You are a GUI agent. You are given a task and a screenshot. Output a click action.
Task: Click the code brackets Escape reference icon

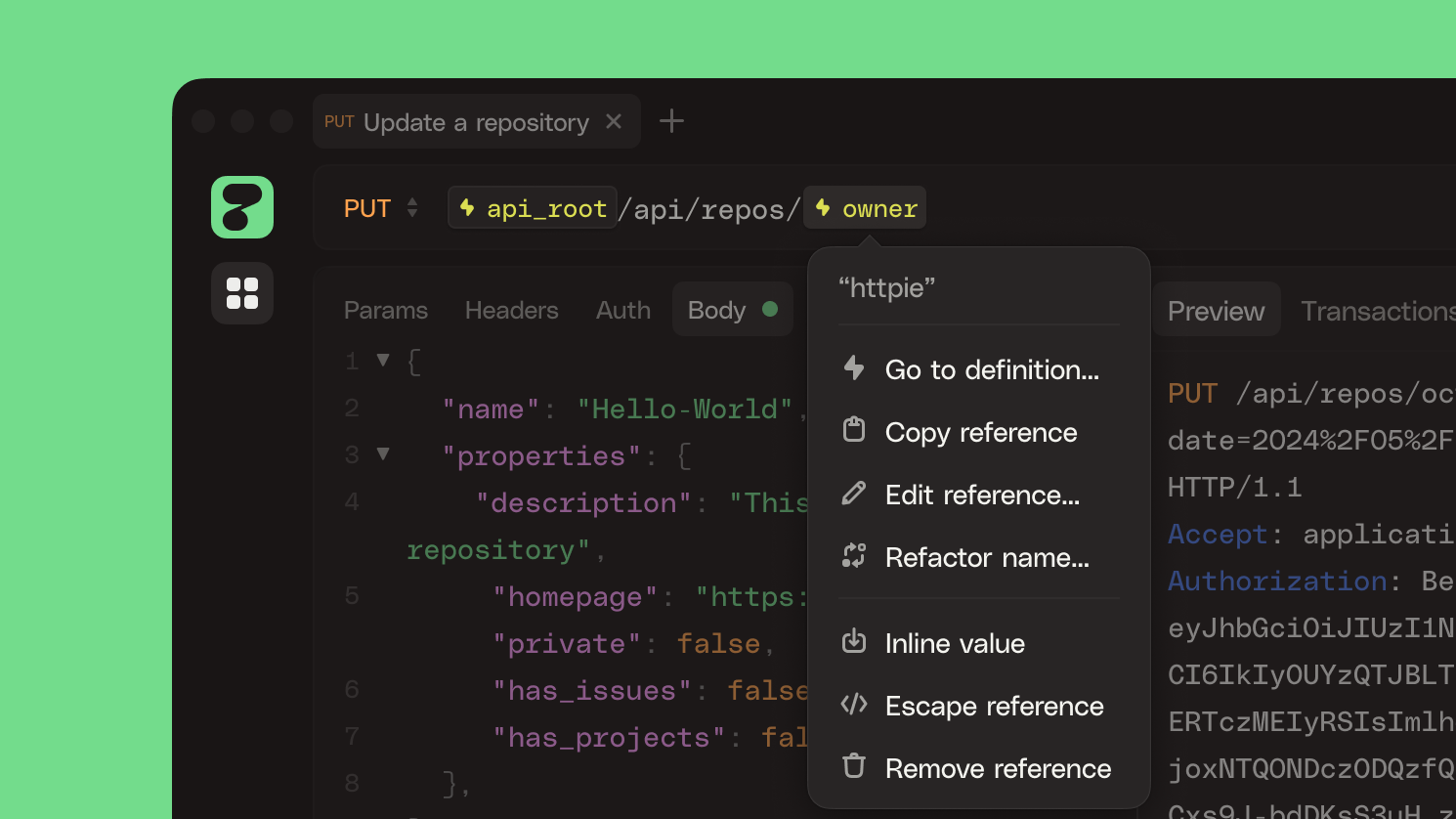854,705
